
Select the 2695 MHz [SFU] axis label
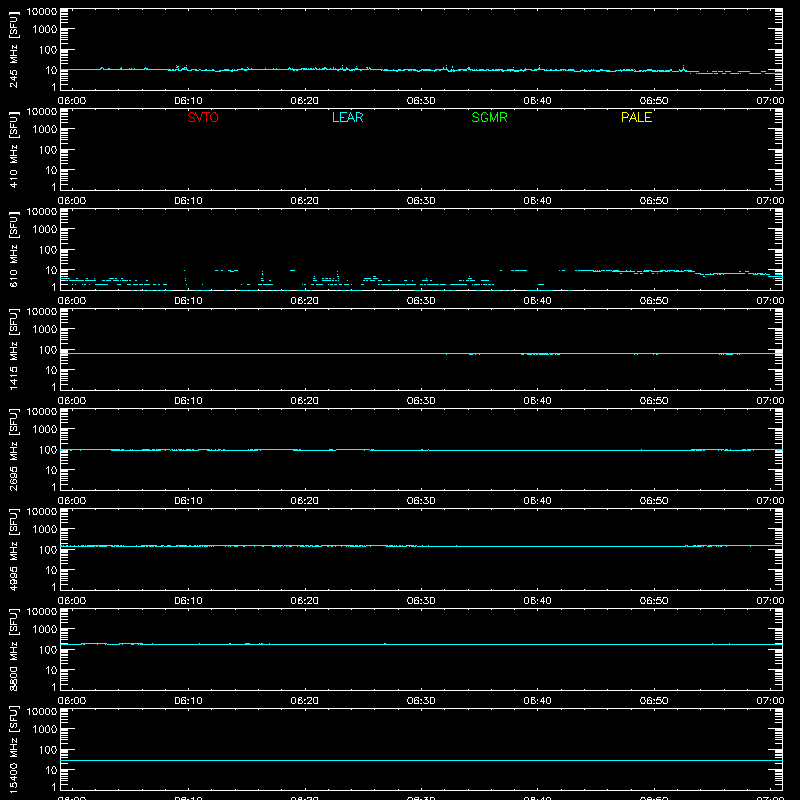(x=14, y=449)
